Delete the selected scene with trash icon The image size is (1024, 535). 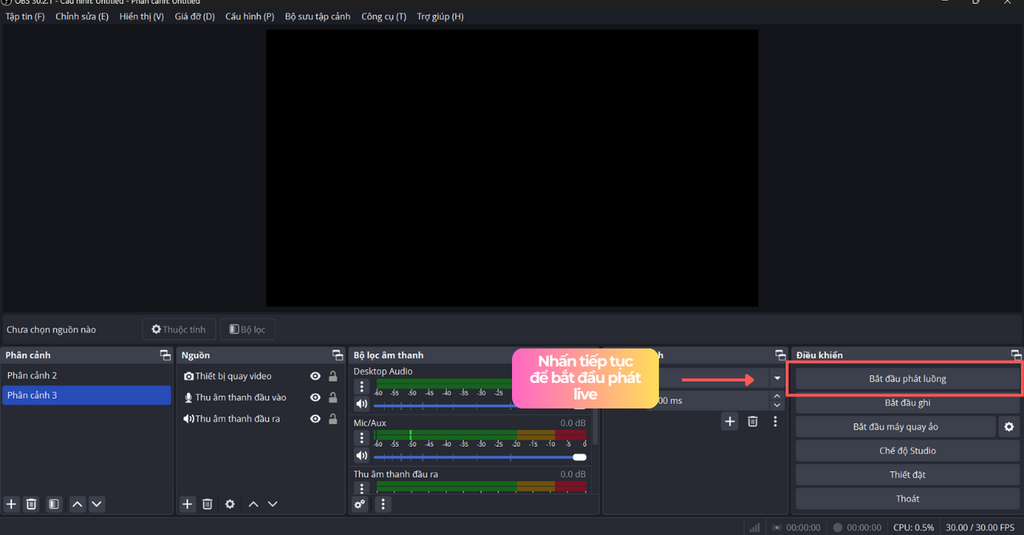[x=31, y=504]
